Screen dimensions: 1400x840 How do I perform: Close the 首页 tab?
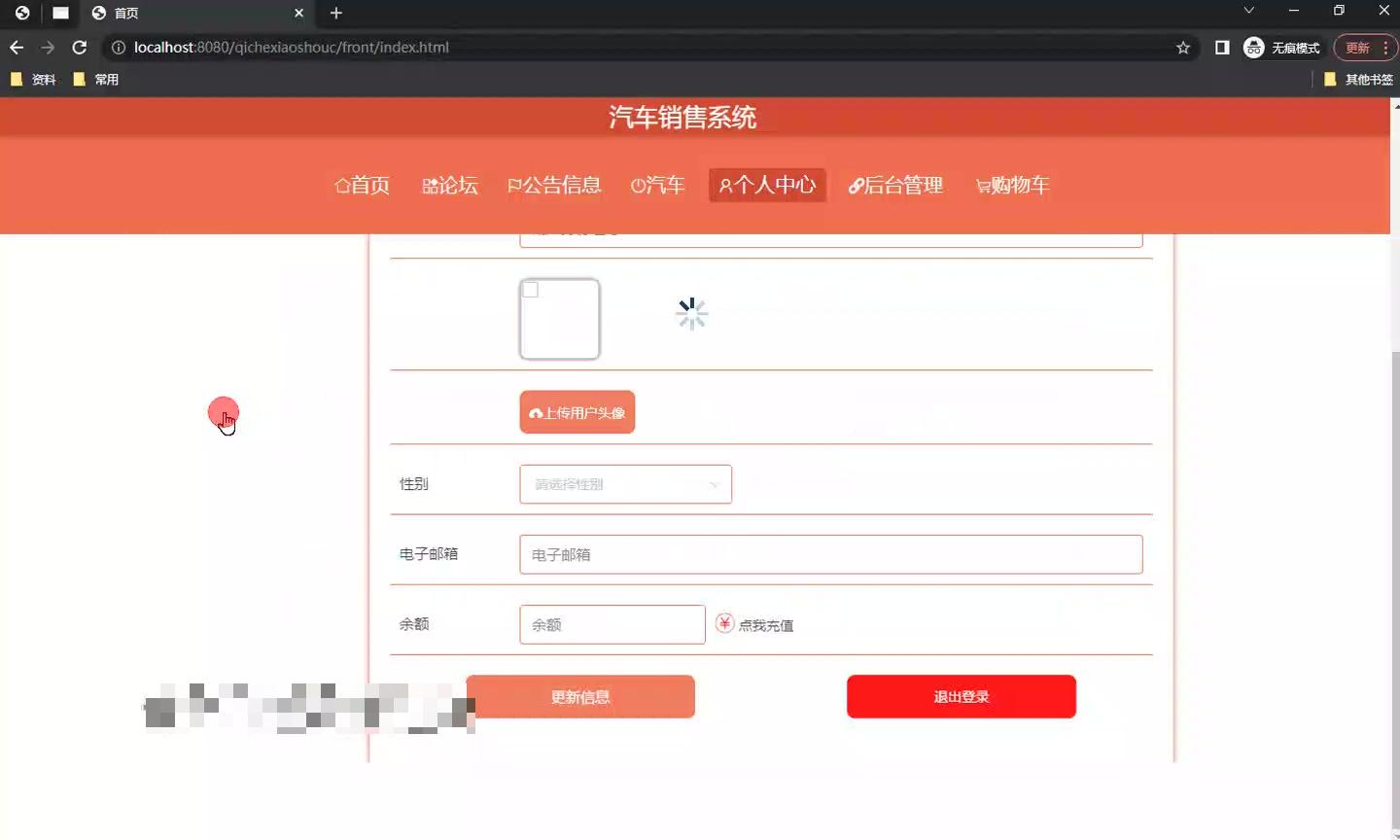pyautogui.click(x=298, y=13)
